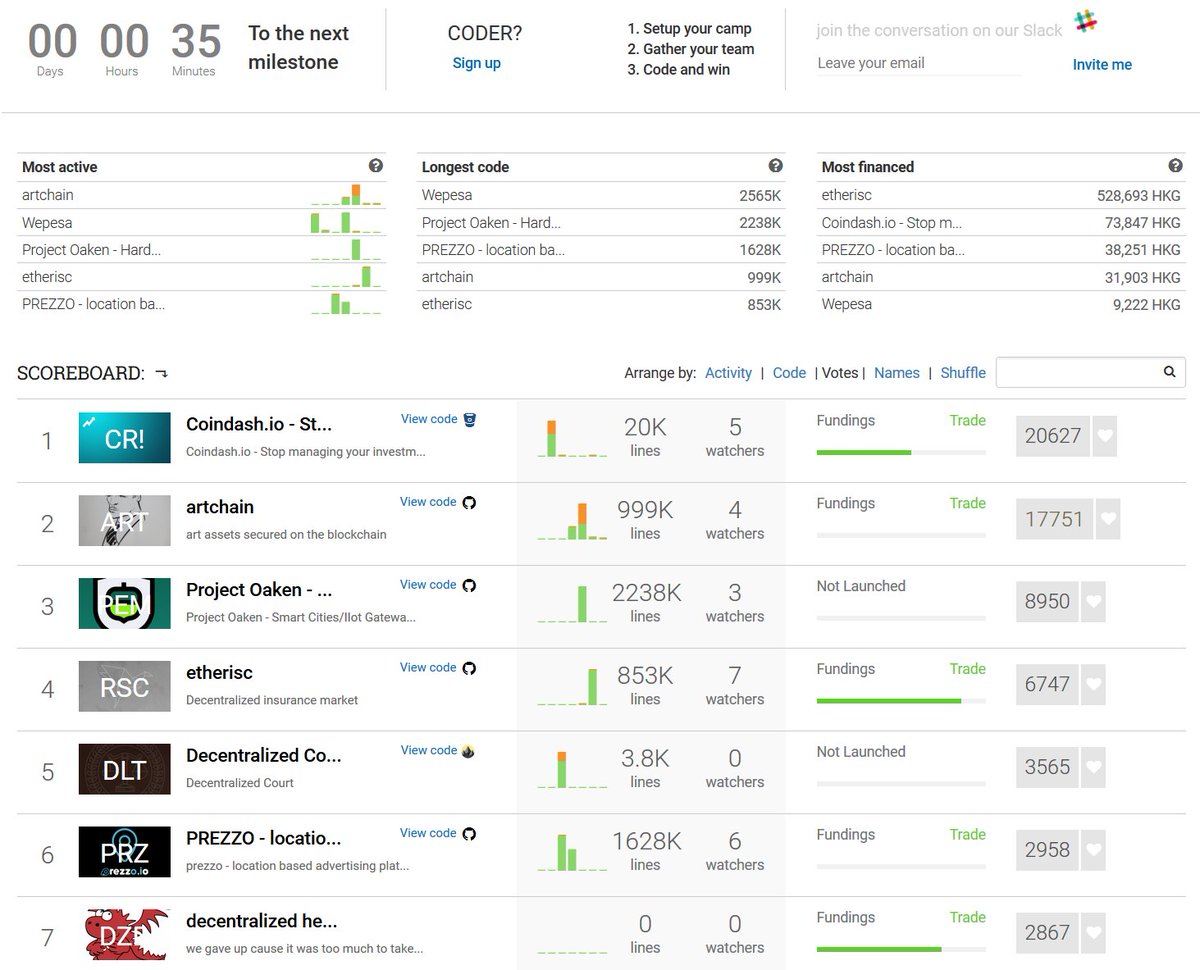This screenshot has width=1200, height=970.
Task: Arrange scoreboard by Code
Action: (789, 372)
